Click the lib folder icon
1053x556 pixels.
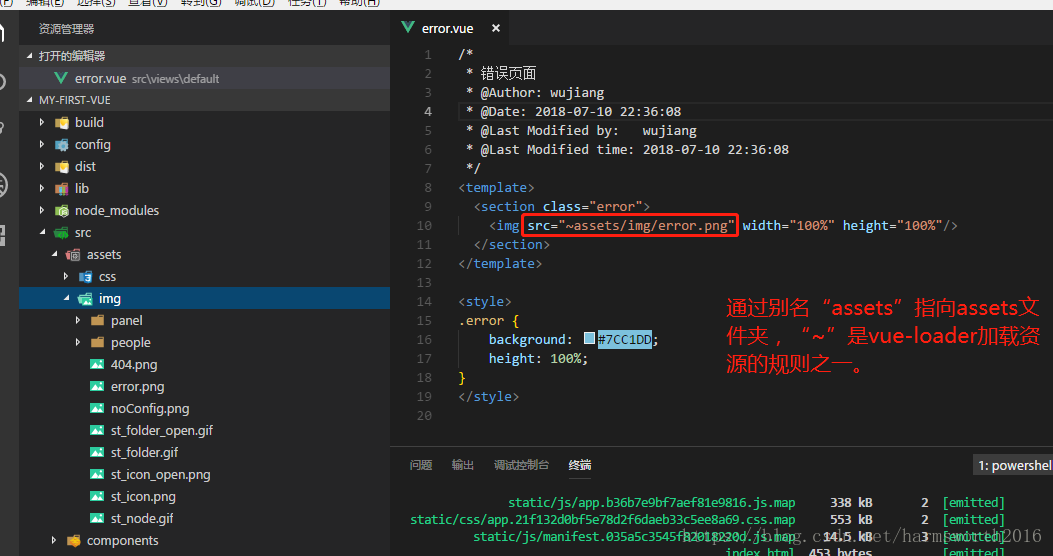coord(62,189)
